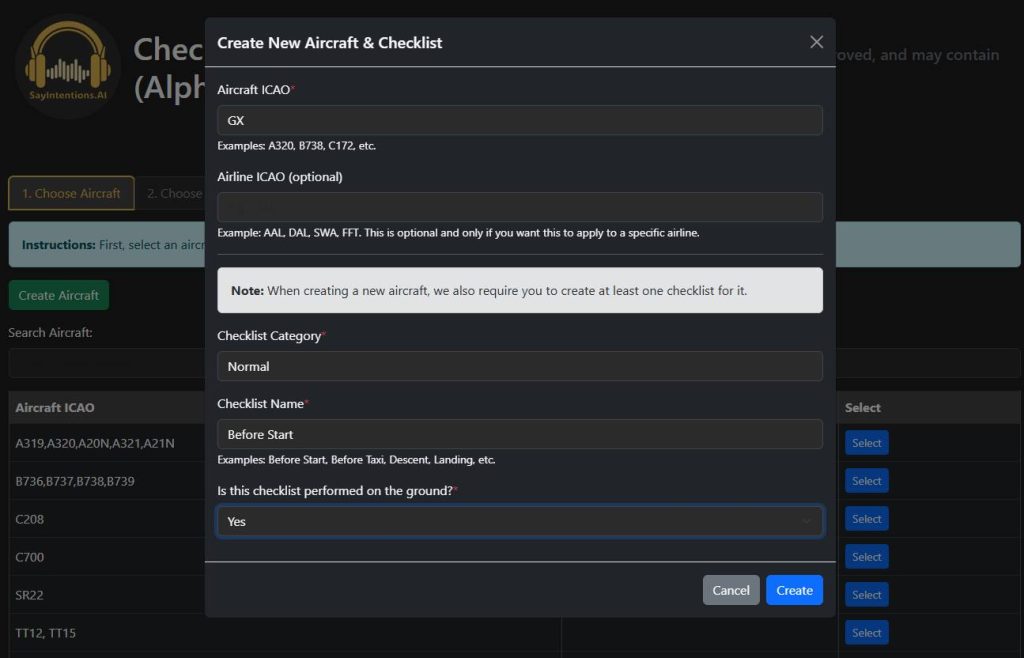Click the green Create Aircraft button
This screenshot has height=658, width=1024.
(58, 296)
